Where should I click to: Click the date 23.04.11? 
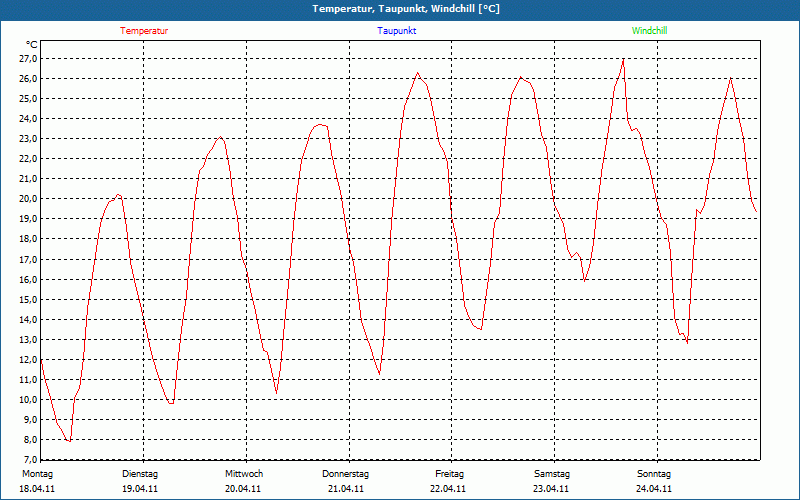[551, 489]
